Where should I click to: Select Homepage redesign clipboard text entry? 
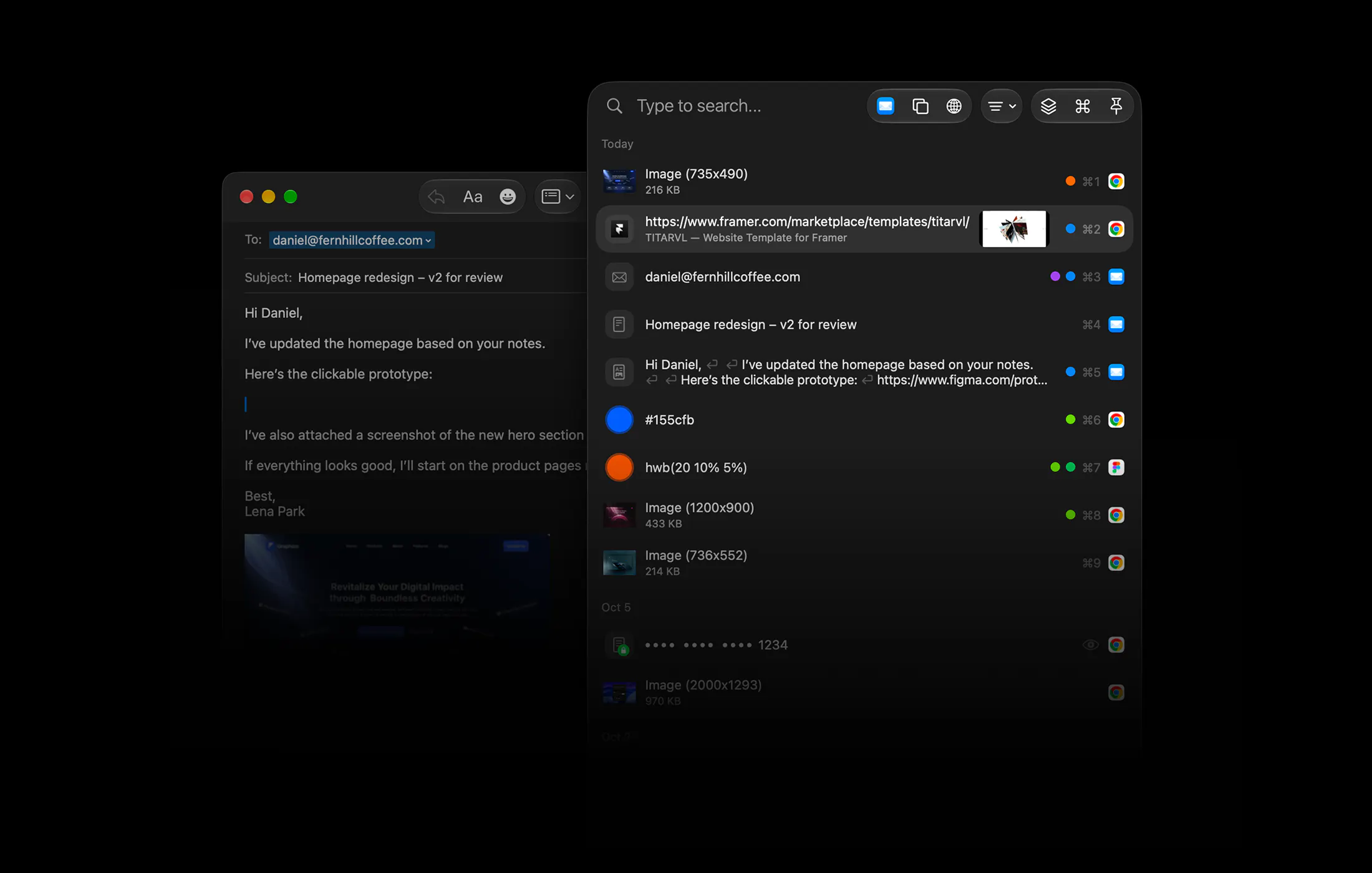[864, 324]
